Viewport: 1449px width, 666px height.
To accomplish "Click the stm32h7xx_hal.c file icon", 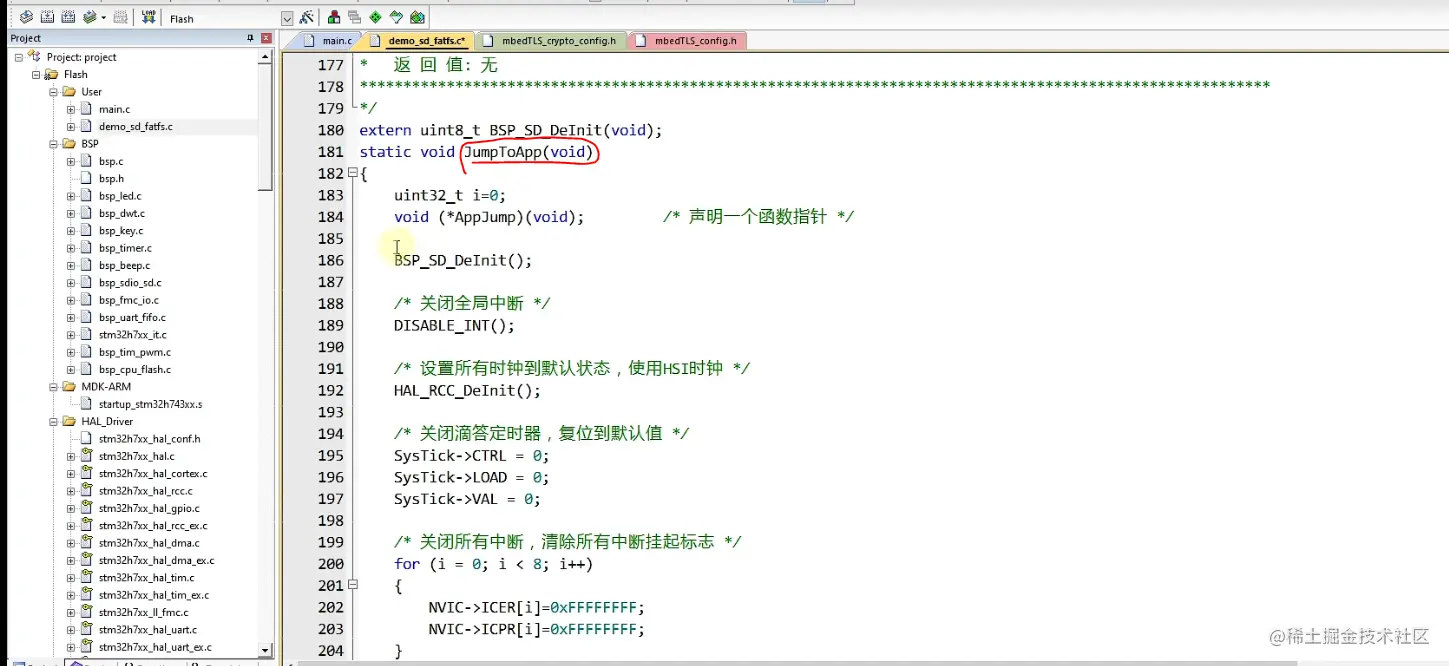I will 86,456.
